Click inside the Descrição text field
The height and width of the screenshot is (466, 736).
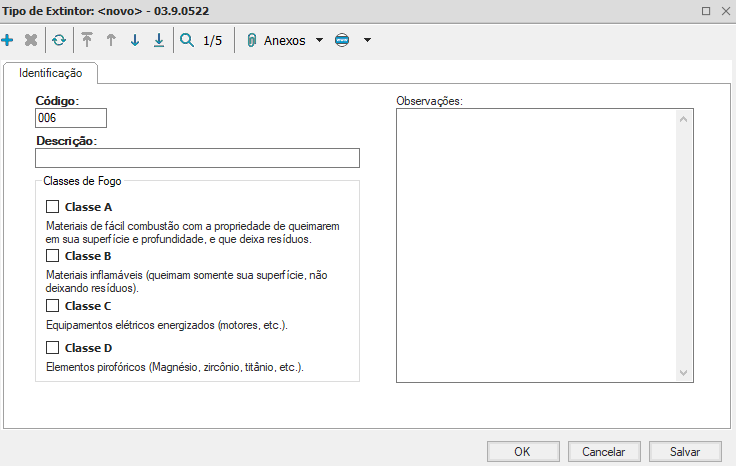point(197,158)
